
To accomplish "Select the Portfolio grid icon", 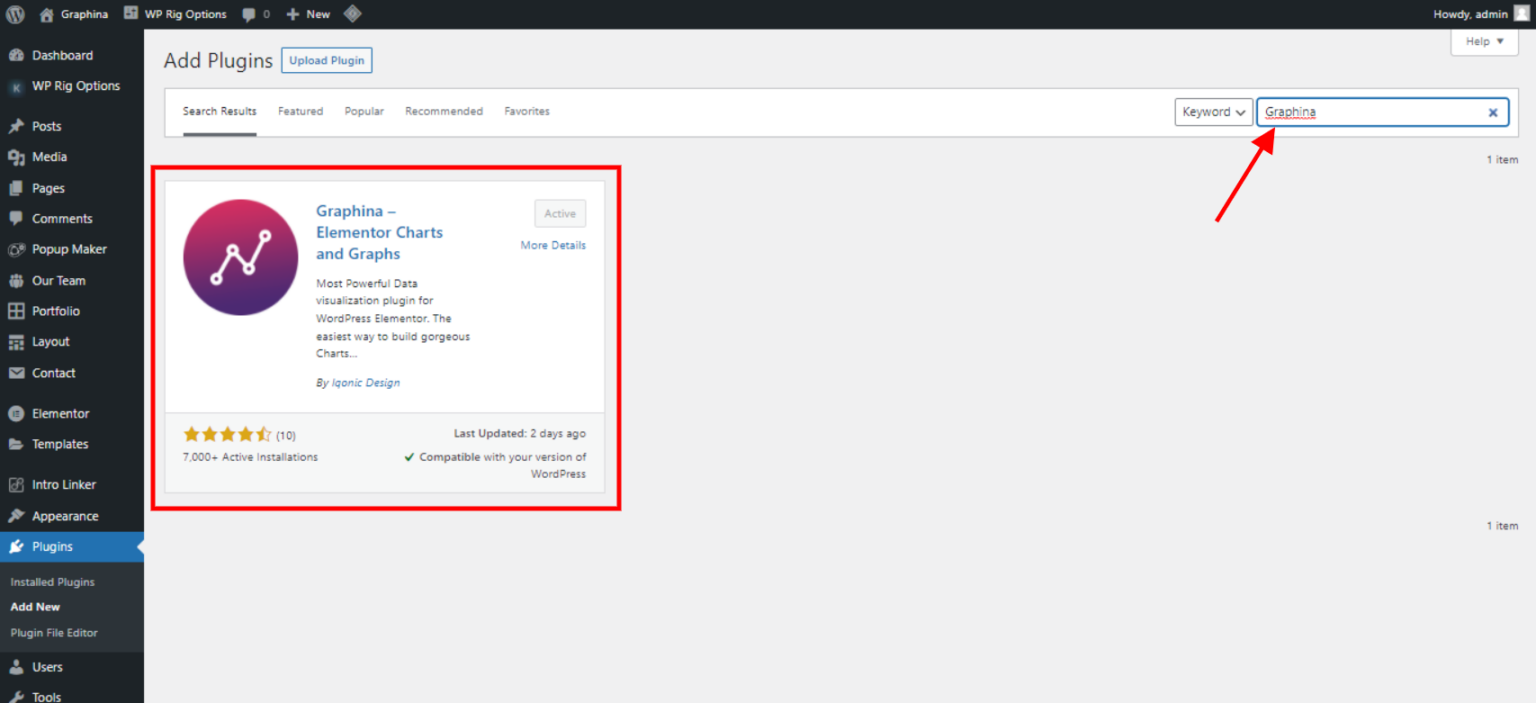I will point(20,310).
